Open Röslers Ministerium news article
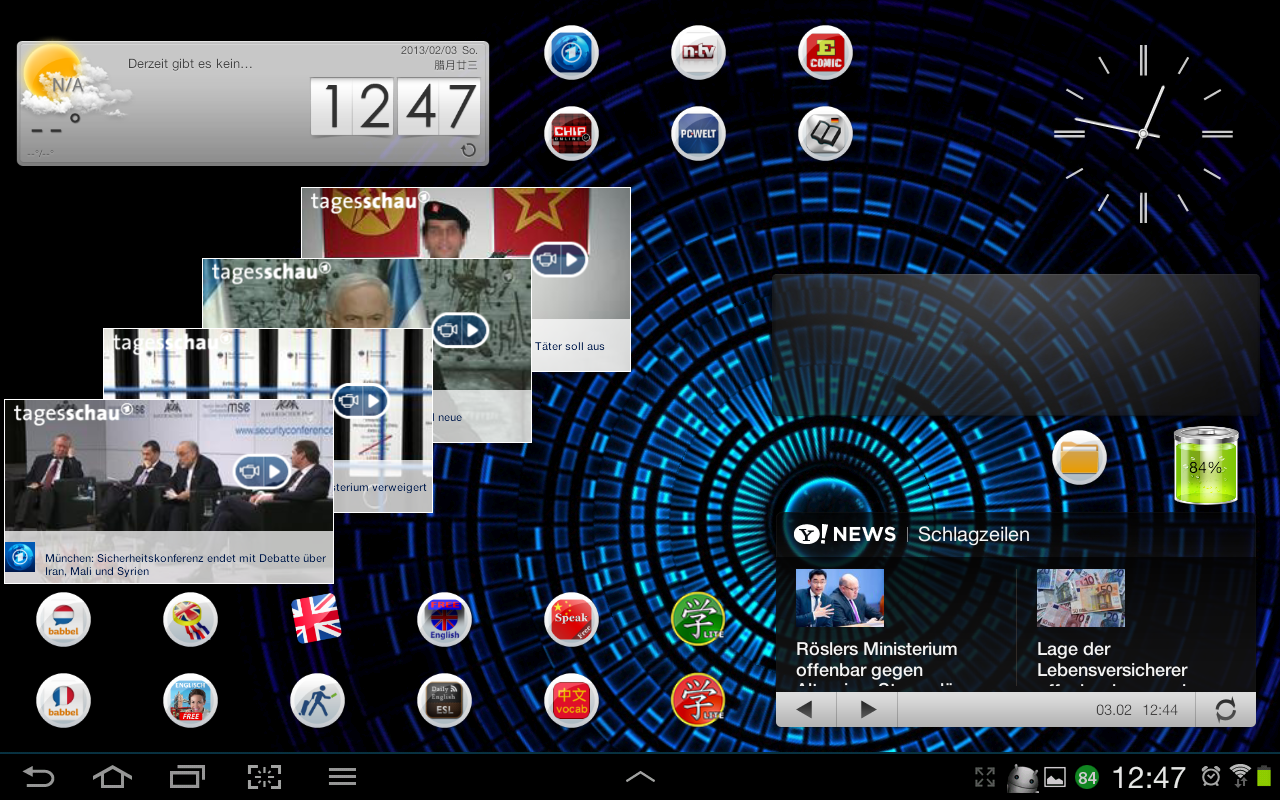Image resolution: width=1280 pixels, height=800 pixels. (x=876, y=665)
